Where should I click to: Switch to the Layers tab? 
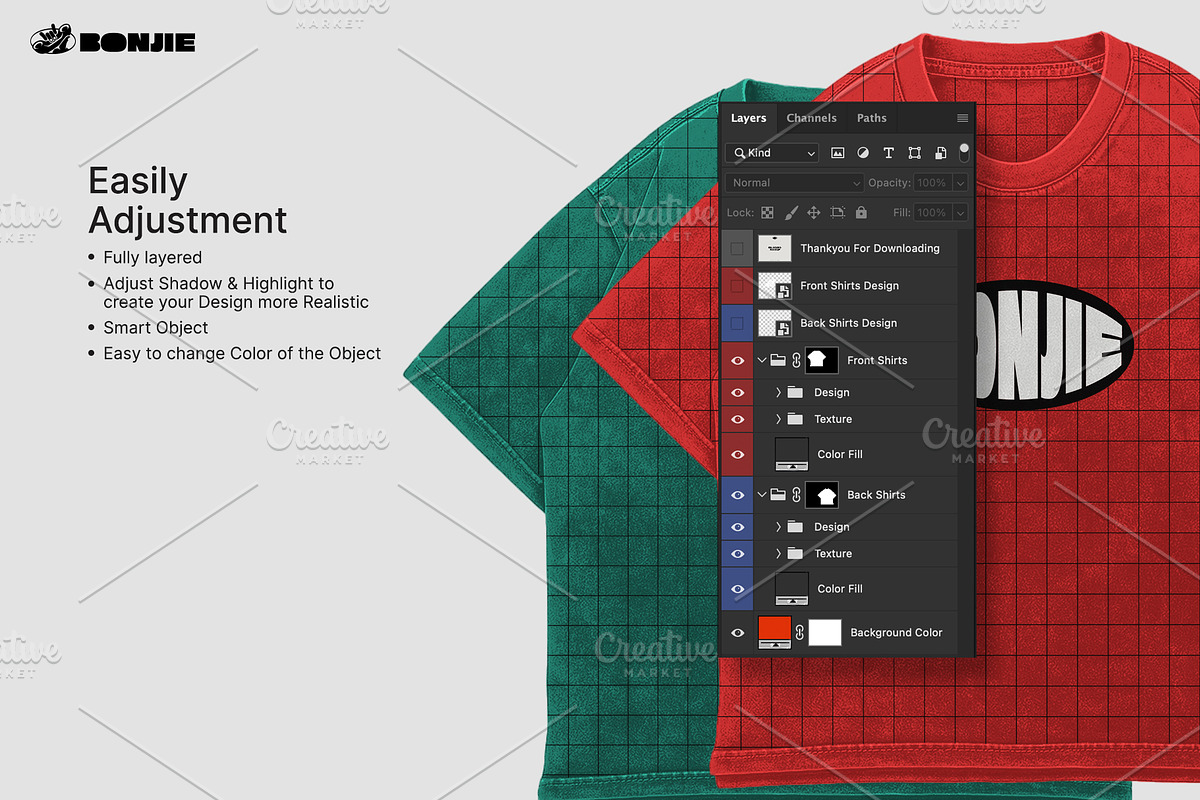pos(748,118)
